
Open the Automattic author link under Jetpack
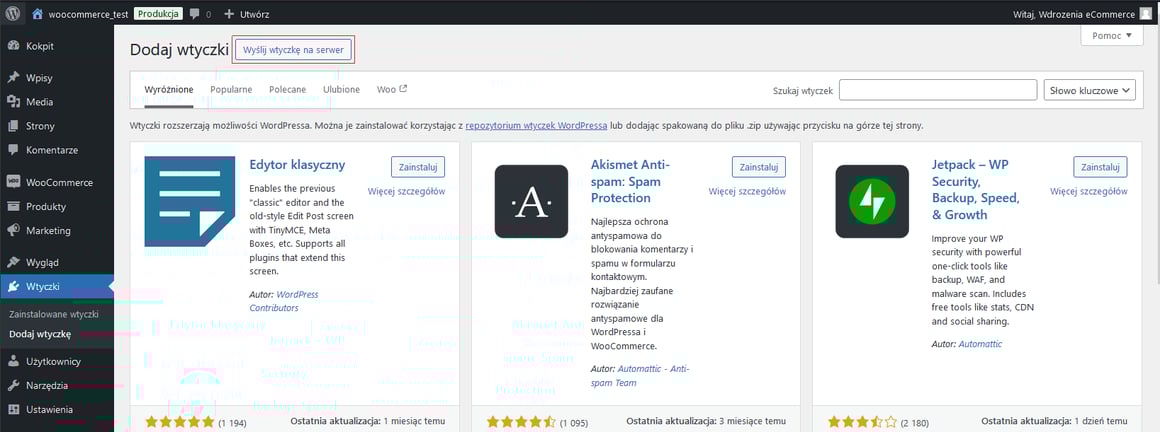point(980,344)
